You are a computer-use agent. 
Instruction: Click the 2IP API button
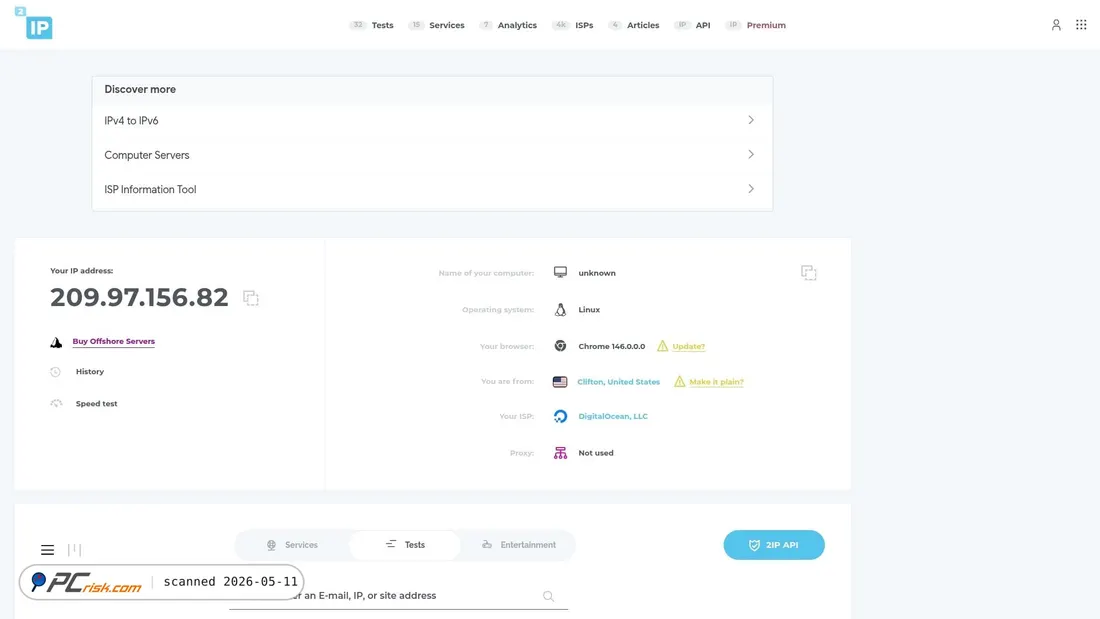point(774,545)
